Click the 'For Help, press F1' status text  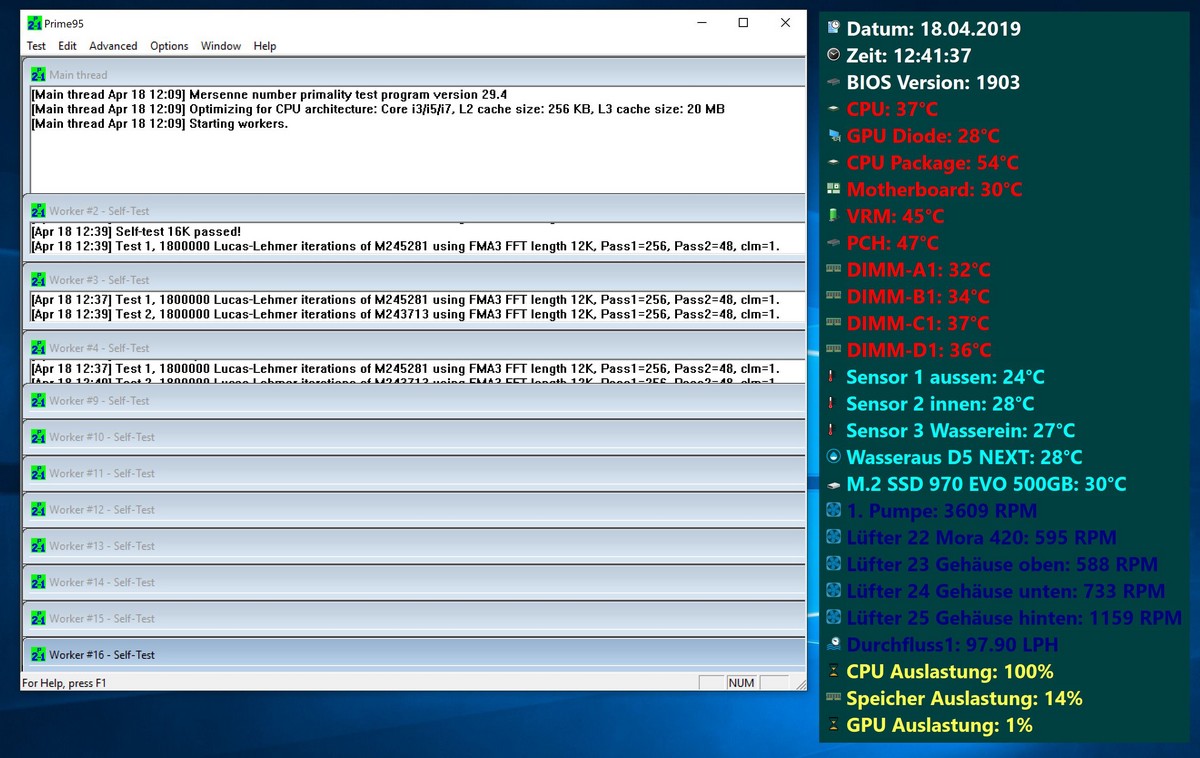[65, 683]
